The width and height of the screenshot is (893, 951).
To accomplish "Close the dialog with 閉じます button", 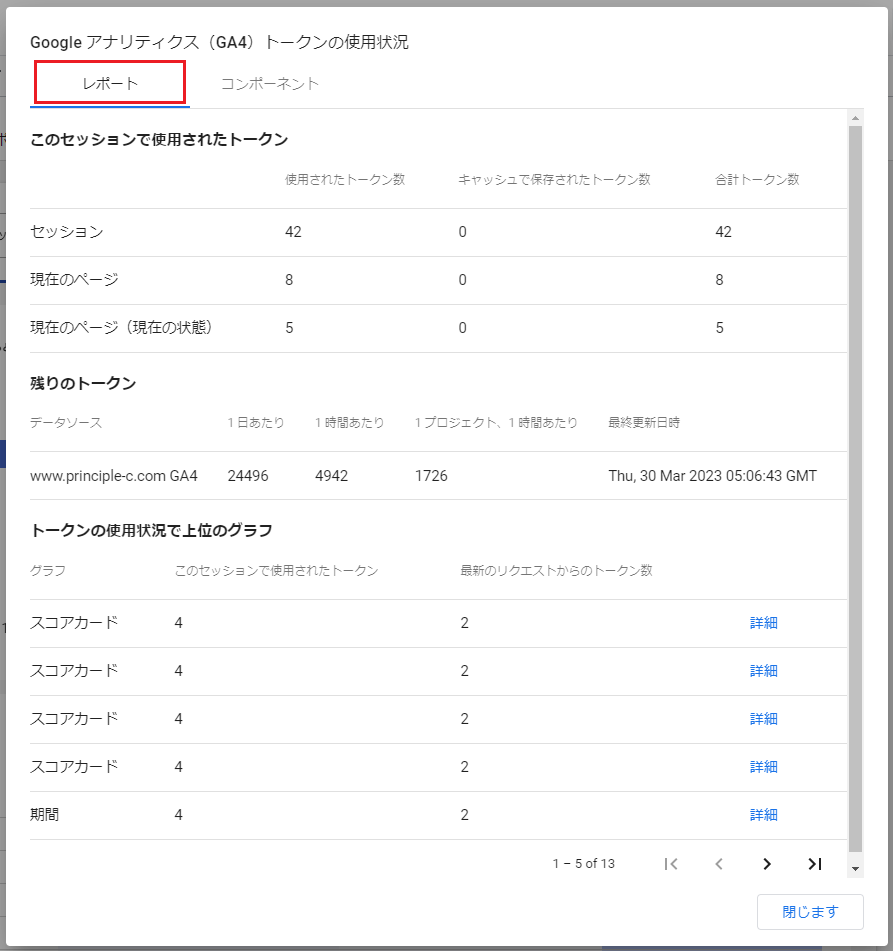I will [810, 912].
